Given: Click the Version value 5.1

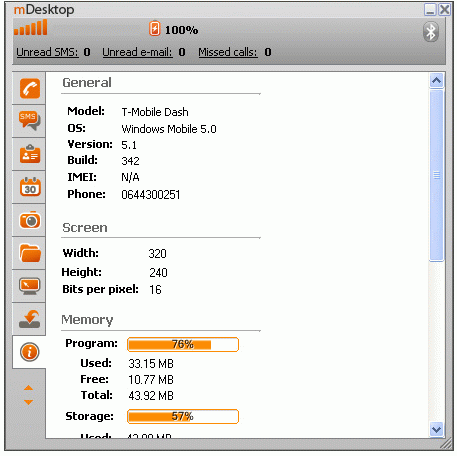Looking at the screenshot, I should click(129, 145).
